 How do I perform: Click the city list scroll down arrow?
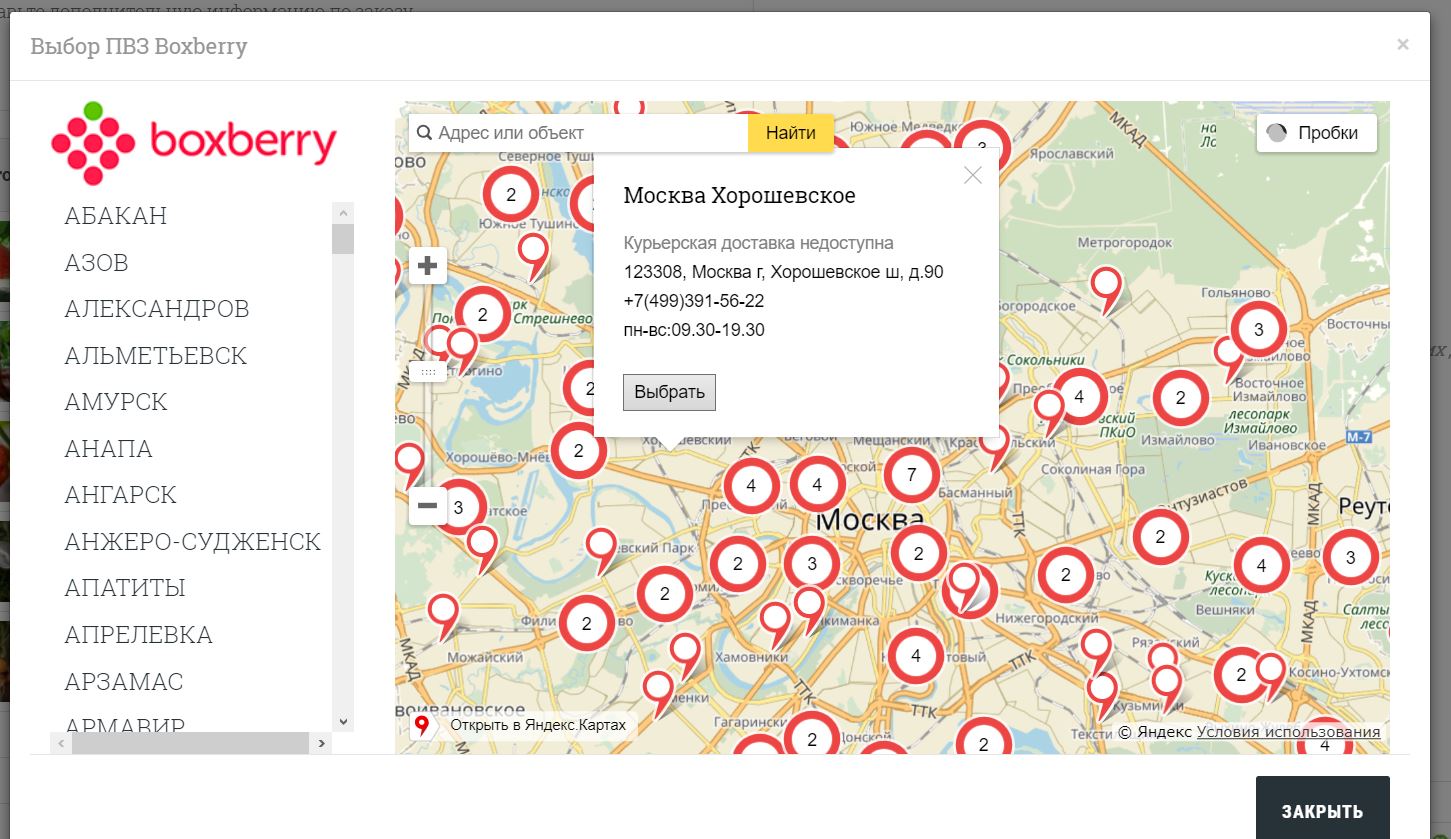(343, 721)
